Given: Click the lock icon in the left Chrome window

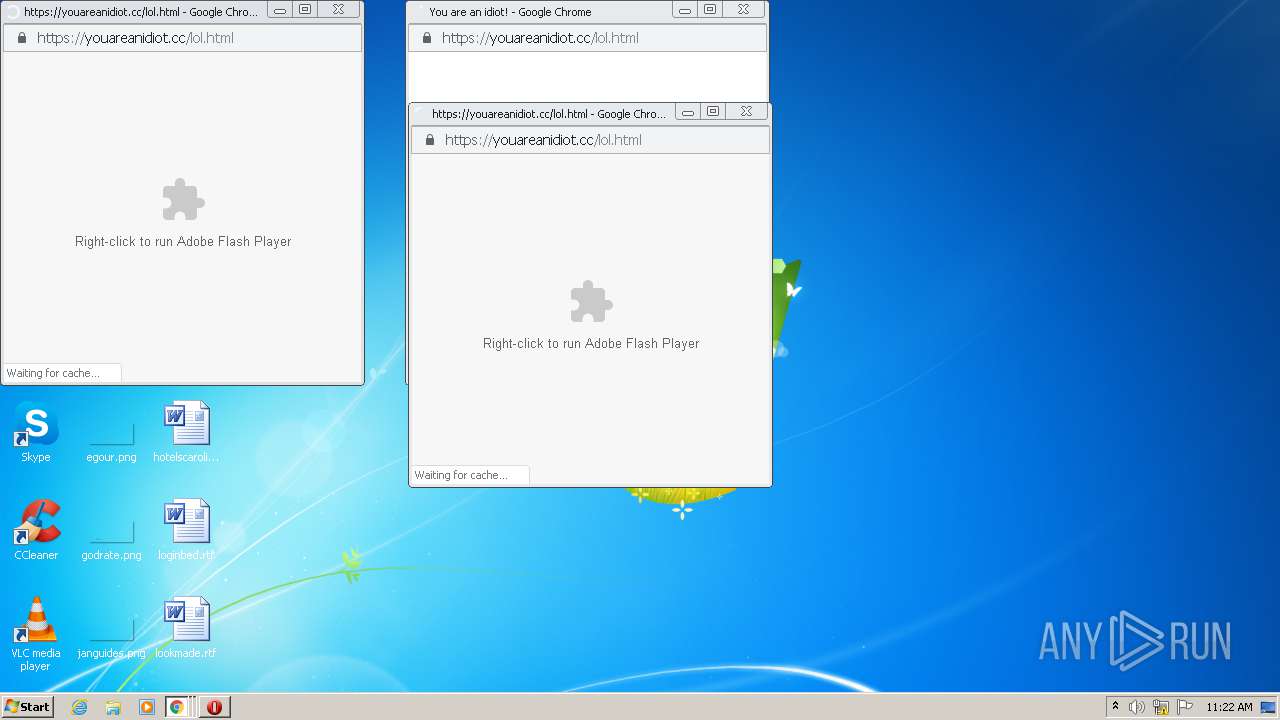Looking at the screenshot, I should [x=21, y=38].
